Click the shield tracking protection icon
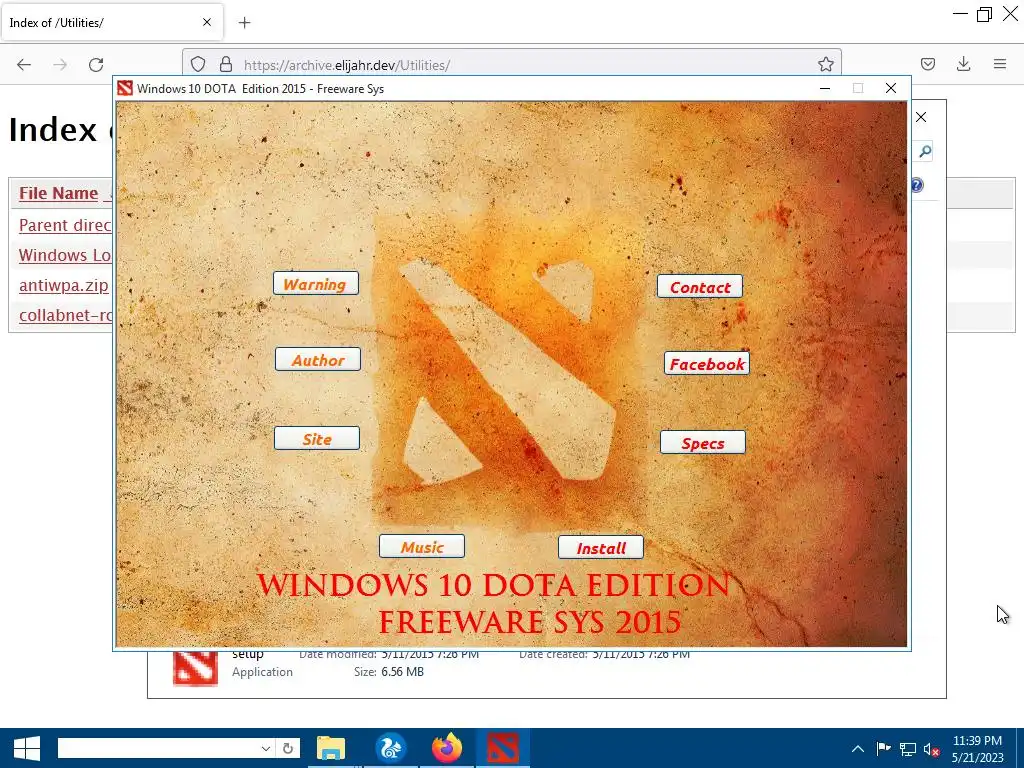1024x768 pixels. (x=198, y=64)
